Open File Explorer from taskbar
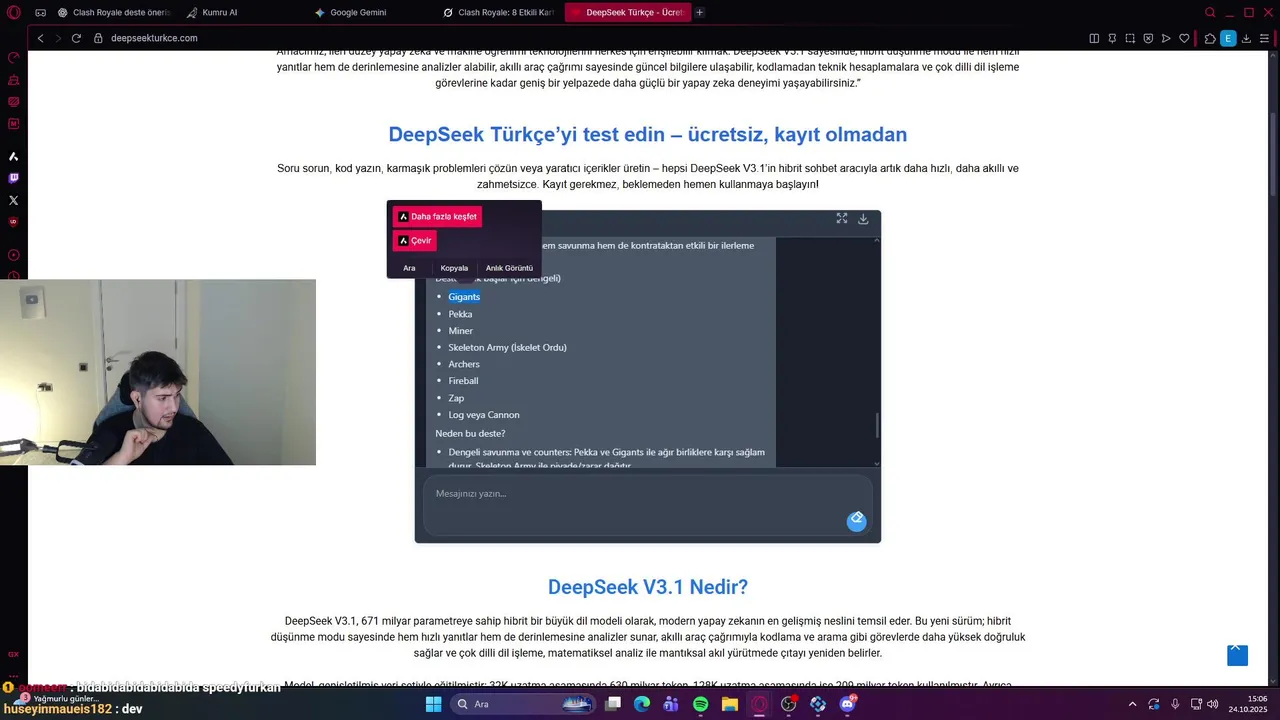Screen dimensions: 1280x720 (x=730, y=704)
